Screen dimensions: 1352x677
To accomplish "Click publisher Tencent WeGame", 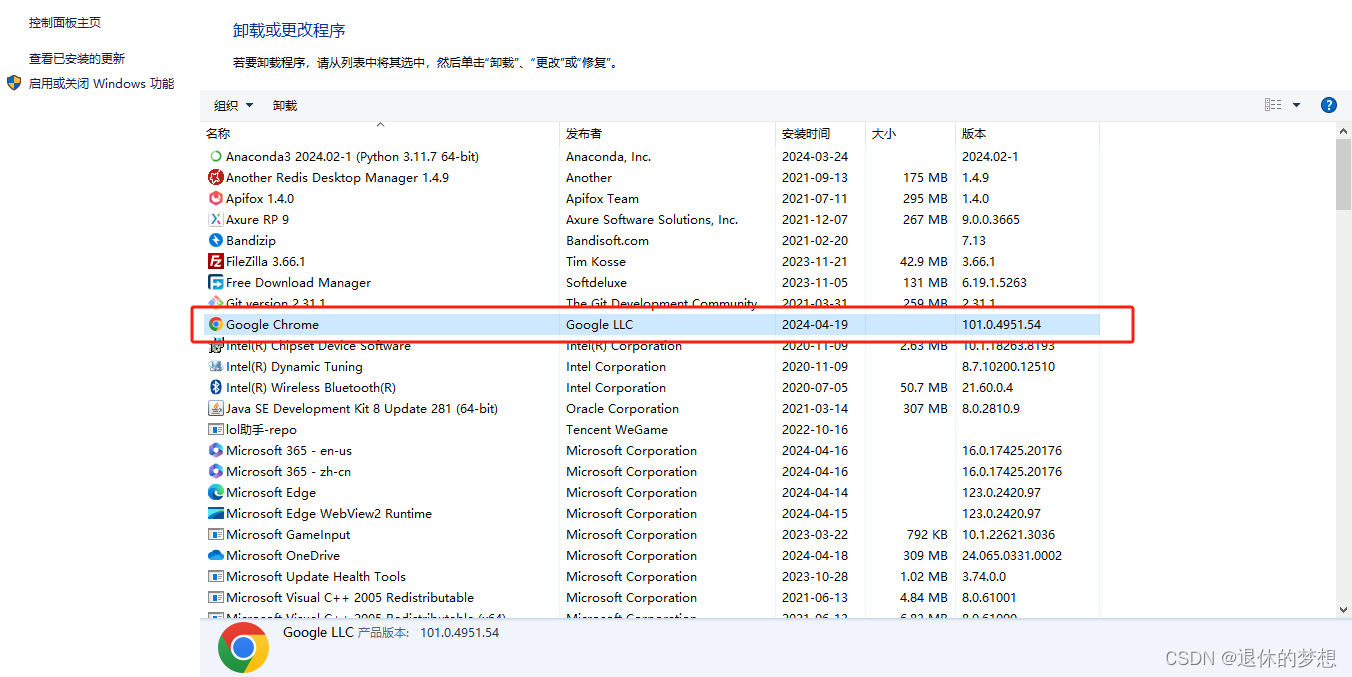I will click(x=617, y=429).
